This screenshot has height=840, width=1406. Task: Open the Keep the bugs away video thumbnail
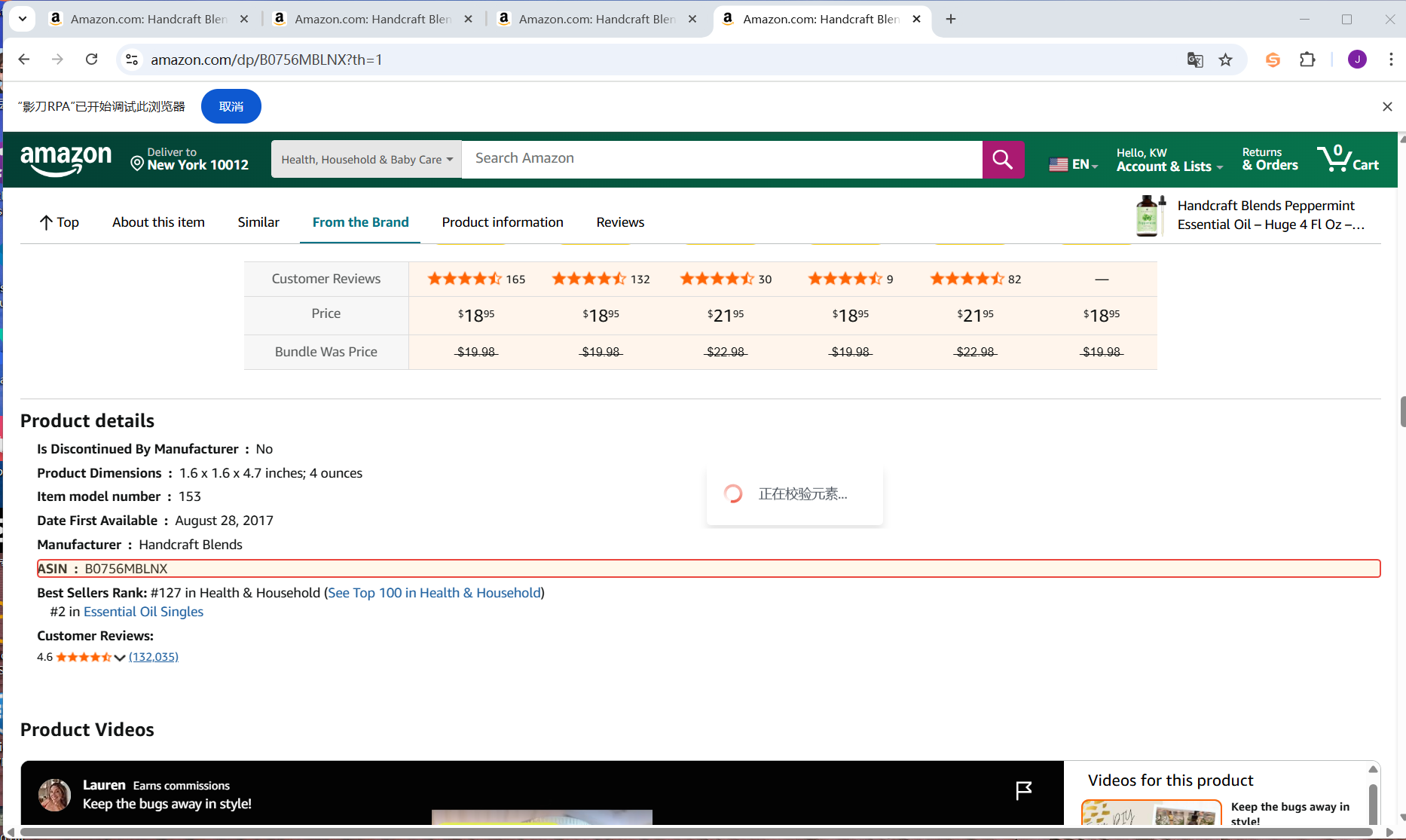coord(1151,812)
